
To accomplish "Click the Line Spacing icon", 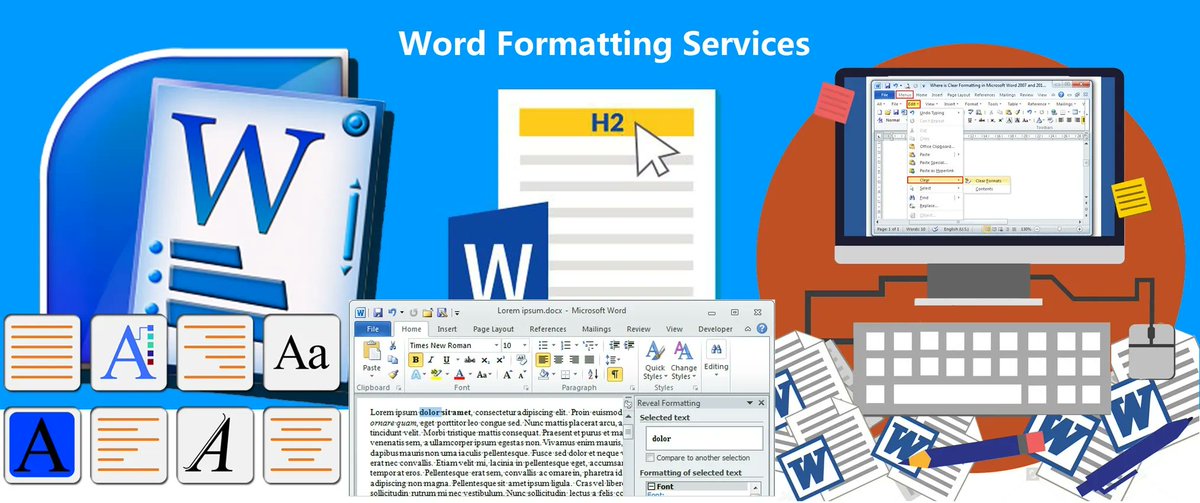I will click(x=611, y=360).
